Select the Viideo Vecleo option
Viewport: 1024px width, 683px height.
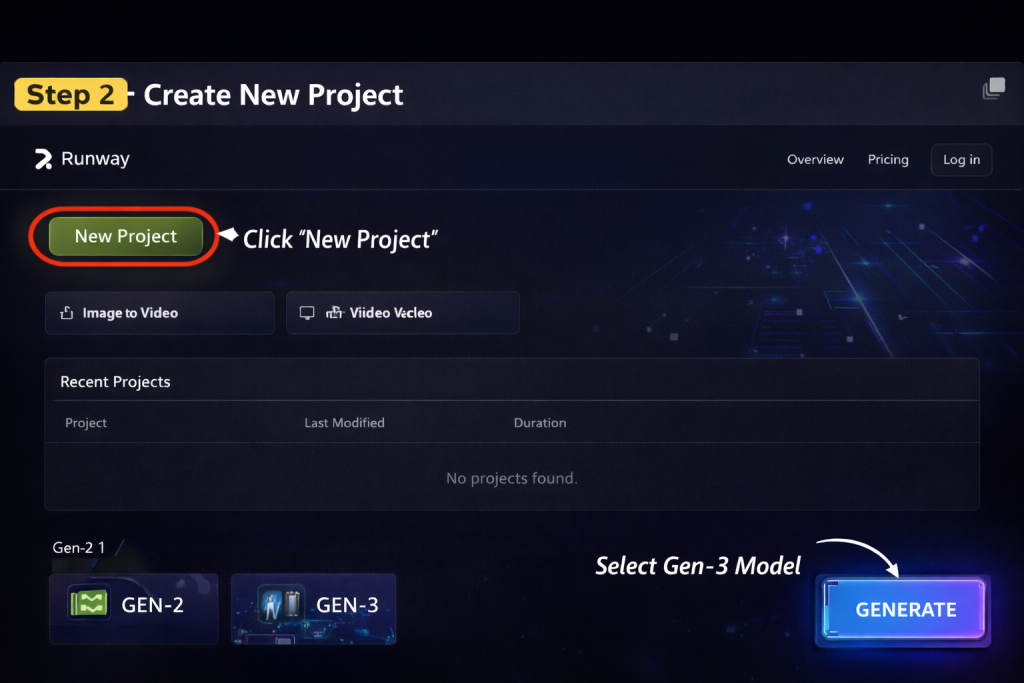pos(402,313)
